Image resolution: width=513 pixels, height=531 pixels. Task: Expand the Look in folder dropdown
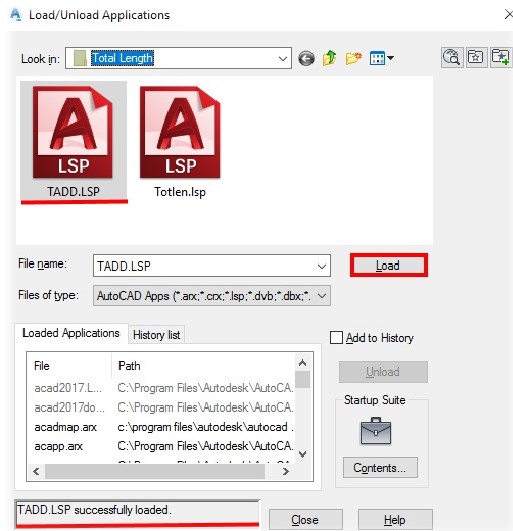[283, 58]
